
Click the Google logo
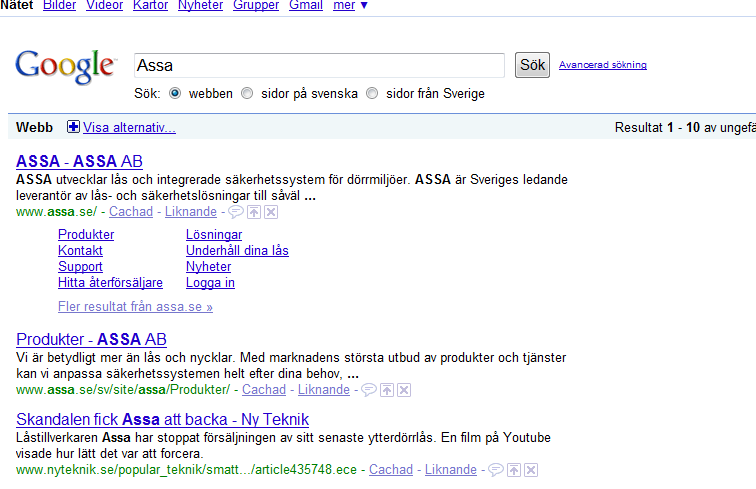click(x=66, y=66)
